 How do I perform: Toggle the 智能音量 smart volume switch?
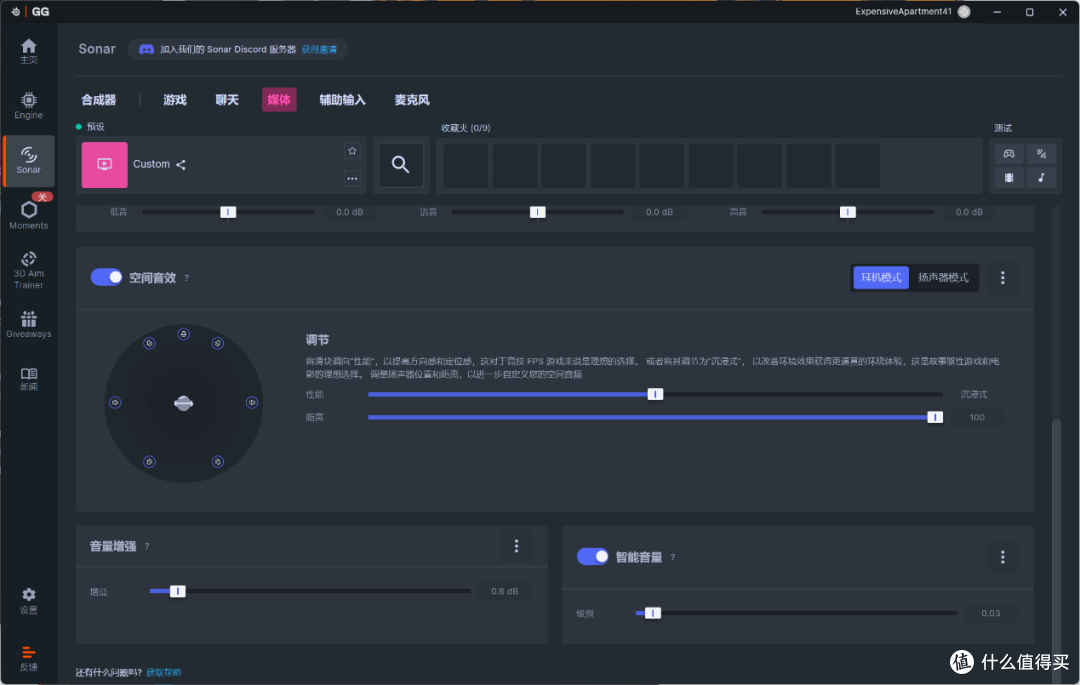tap(592, 556)
